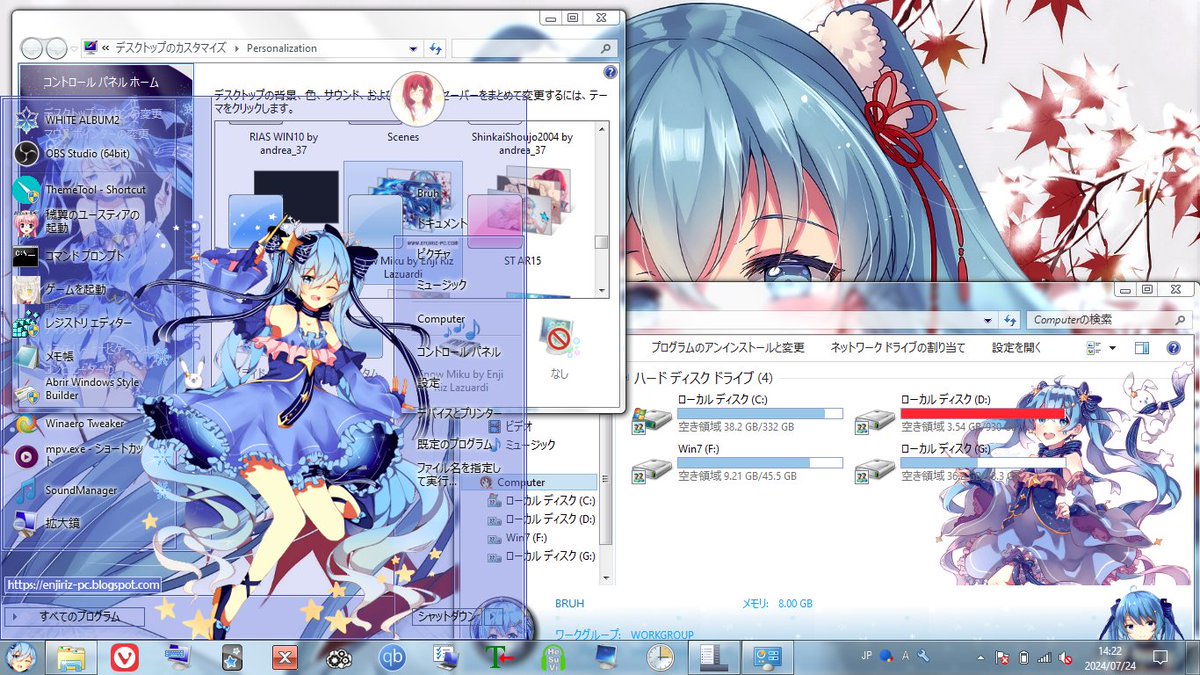Click ネットワーク ドライブの割り当て toolbar item

pos(898,348)
